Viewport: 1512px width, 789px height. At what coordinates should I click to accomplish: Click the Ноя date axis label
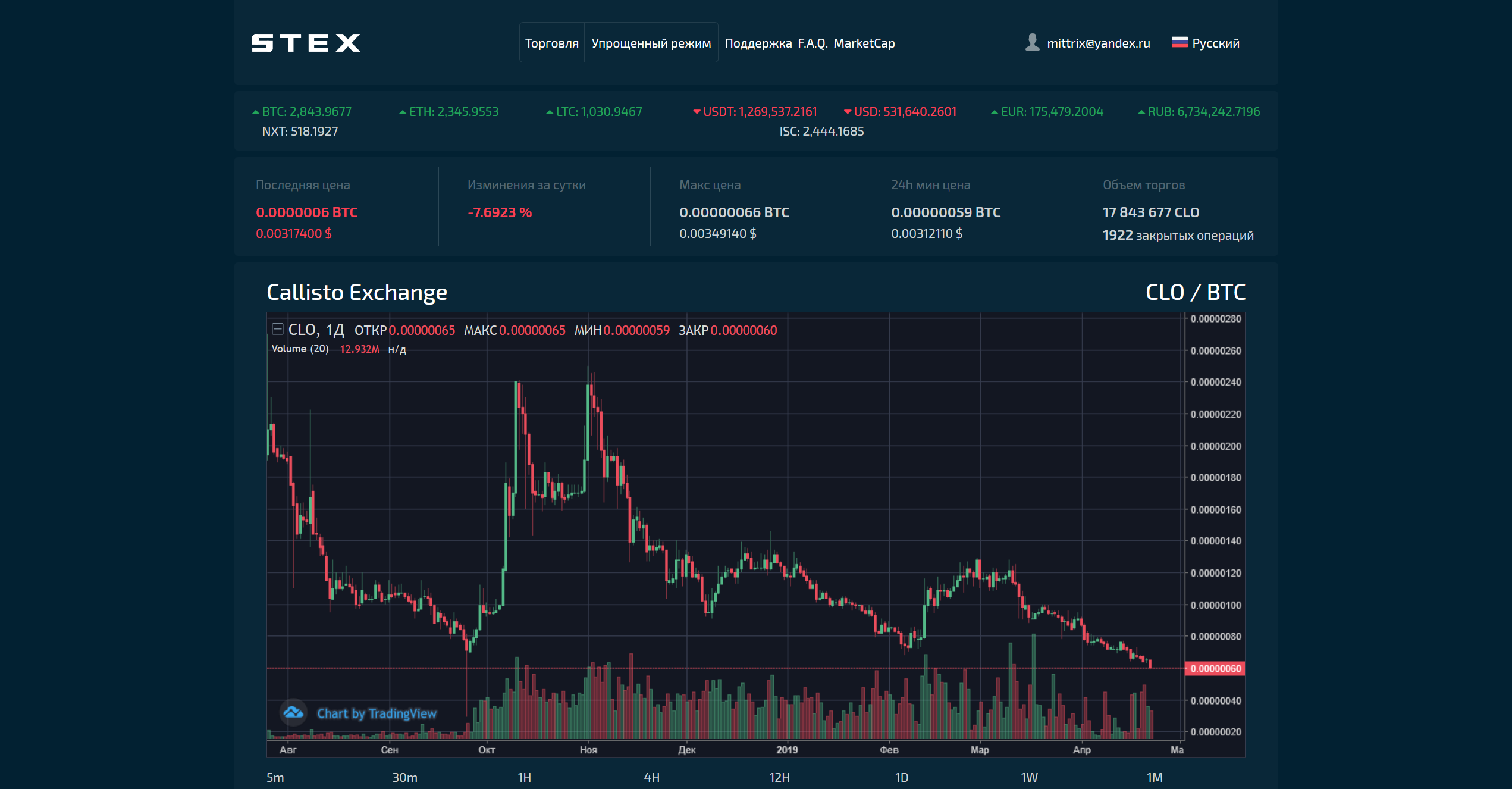[x=588, y=750]
